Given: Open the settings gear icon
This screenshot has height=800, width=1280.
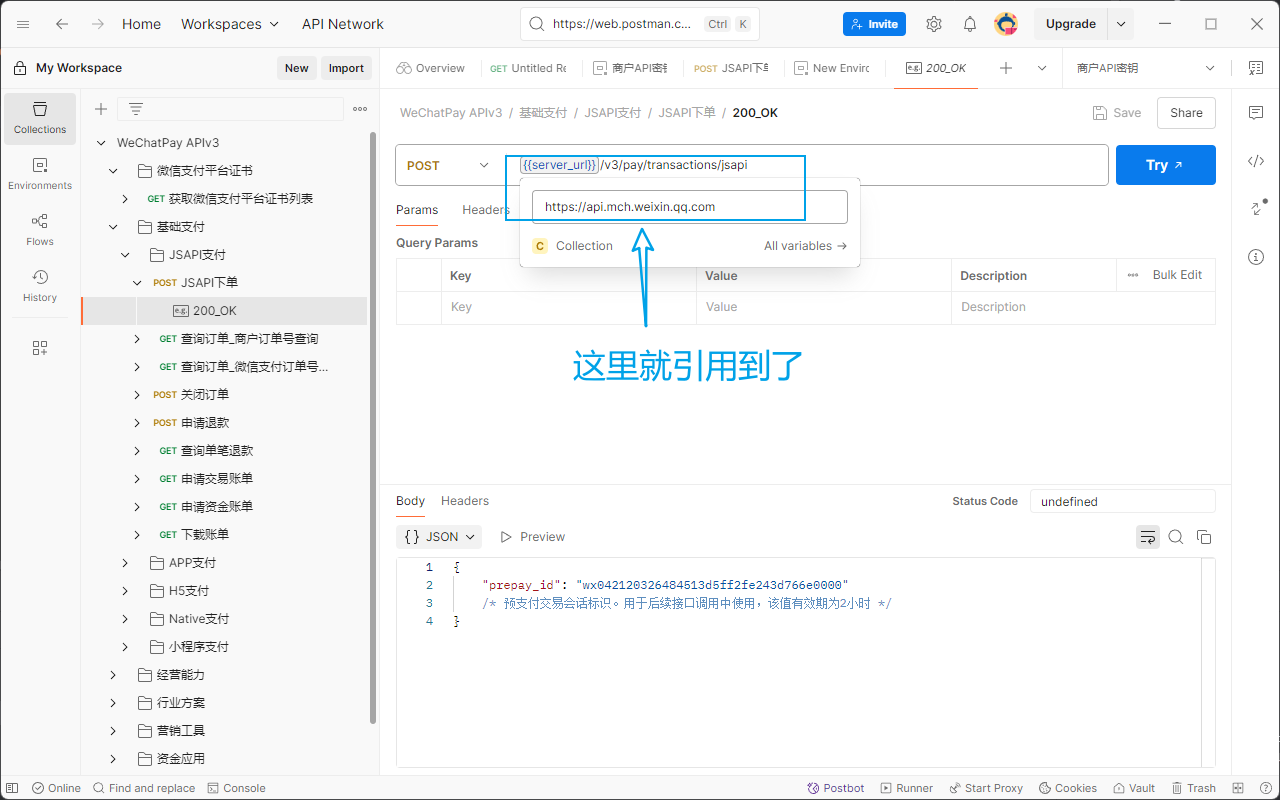Looking at the screenshot, I should point(934,24).
